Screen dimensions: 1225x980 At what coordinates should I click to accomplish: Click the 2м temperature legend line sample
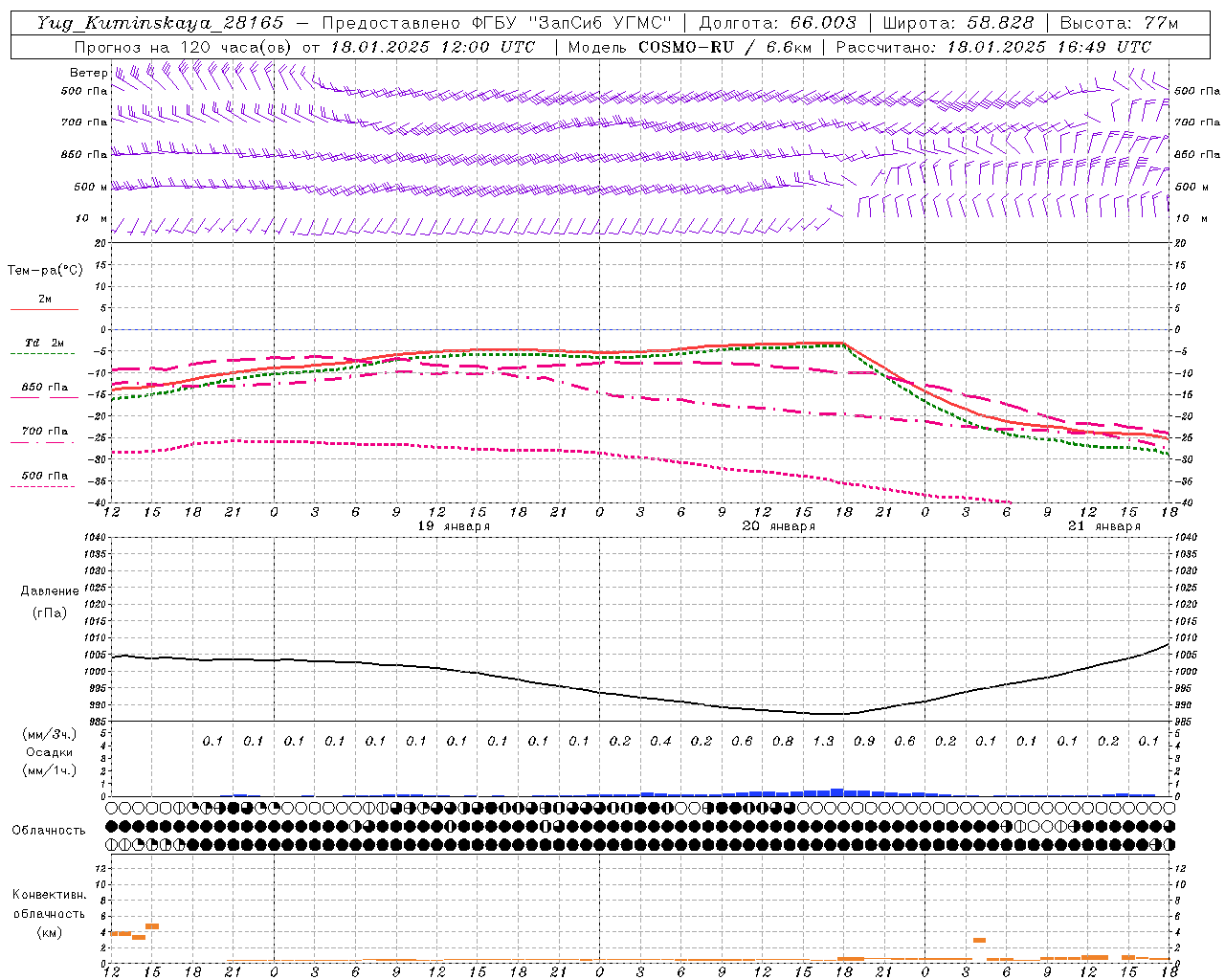point(44,310)
